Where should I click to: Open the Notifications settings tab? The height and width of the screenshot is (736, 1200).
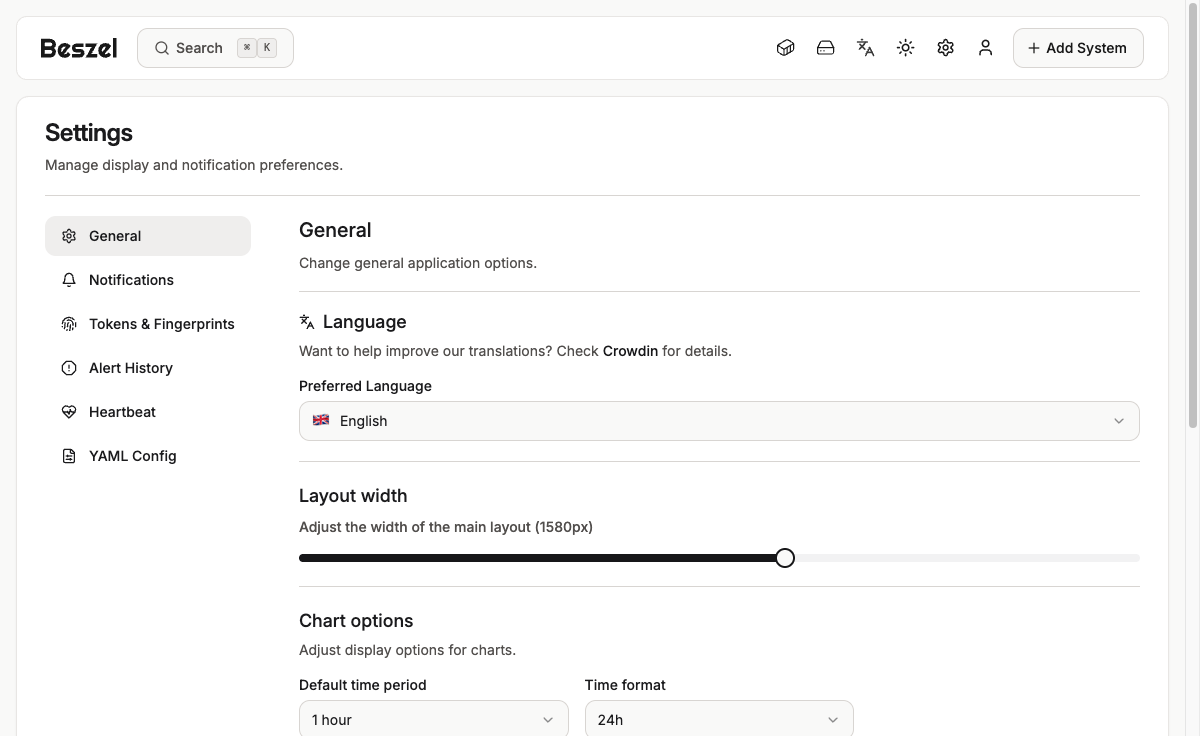tap(148, 280)
